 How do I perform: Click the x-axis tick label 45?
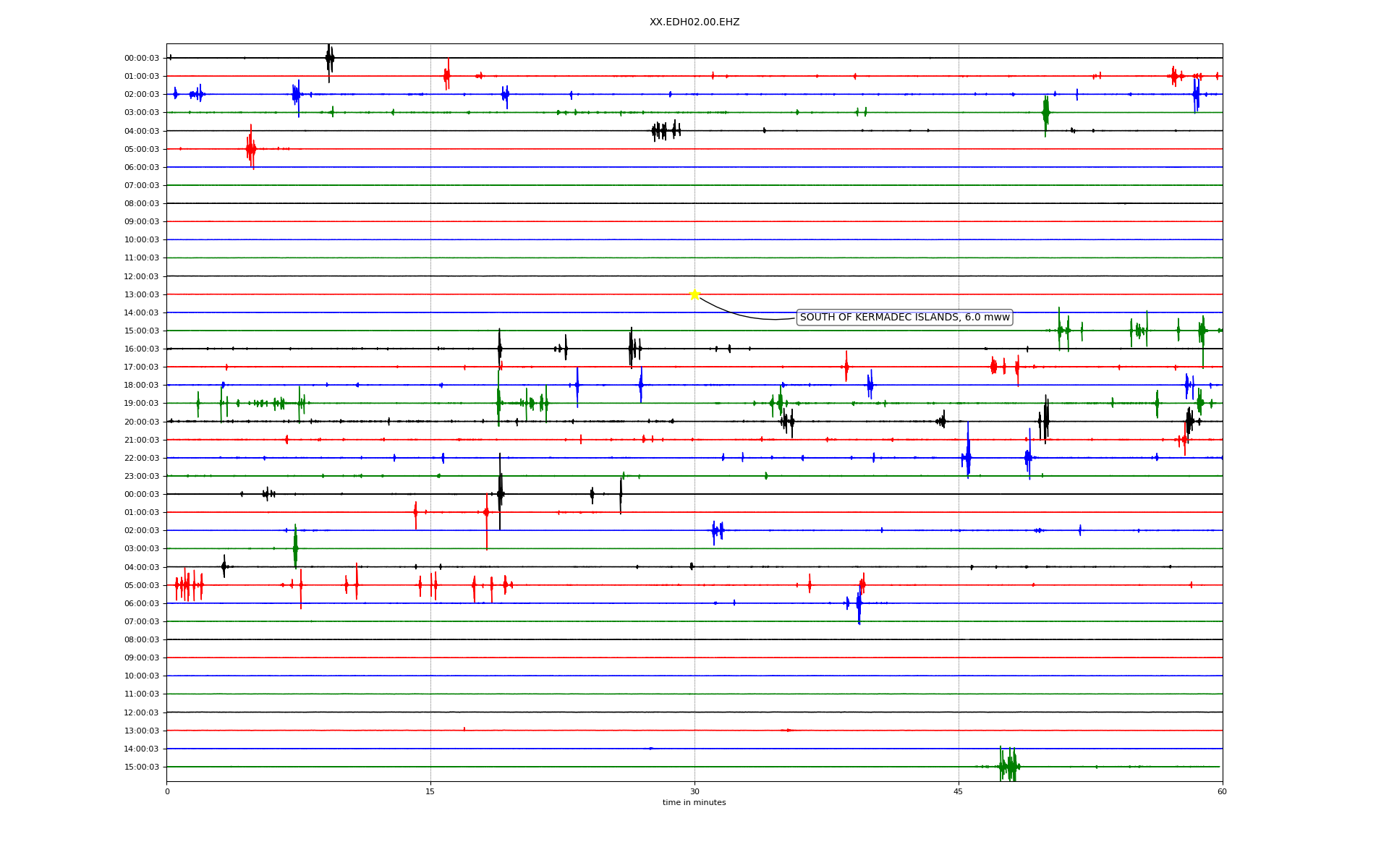click(959, 791)
